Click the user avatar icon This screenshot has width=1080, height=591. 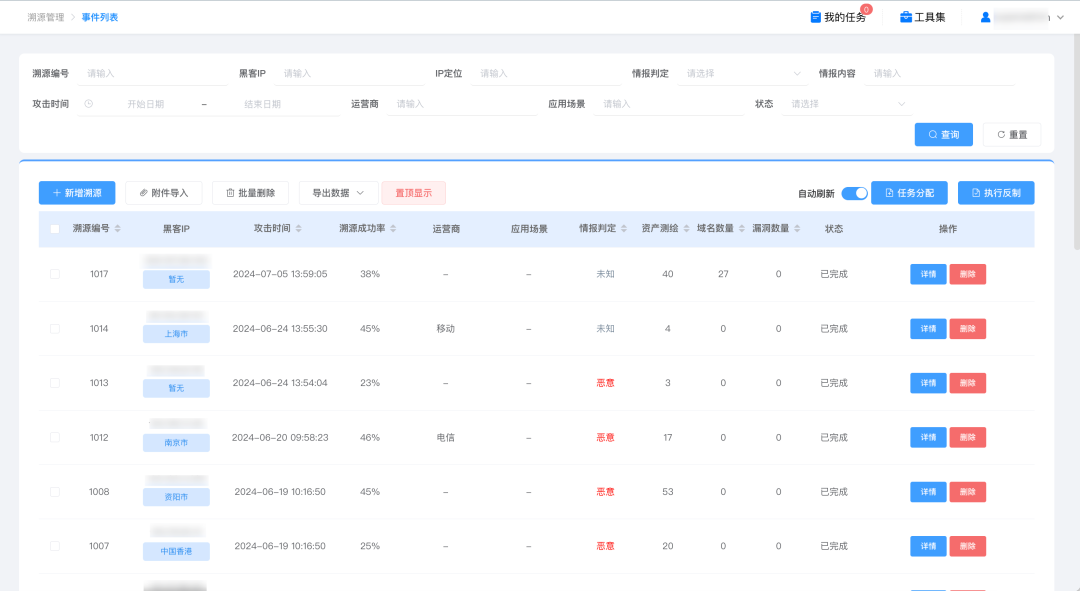[x=985, y=17]
